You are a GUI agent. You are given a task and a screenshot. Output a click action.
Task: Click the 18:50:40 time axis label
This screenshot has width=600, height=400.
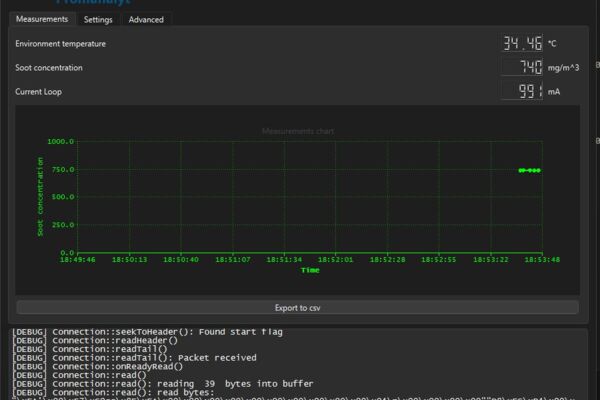coord(181,260)
